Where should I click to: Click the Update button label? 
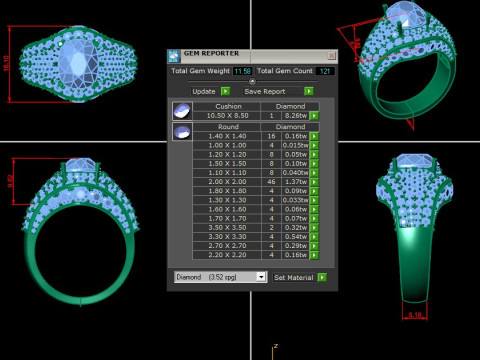click(x=204, y=91)
